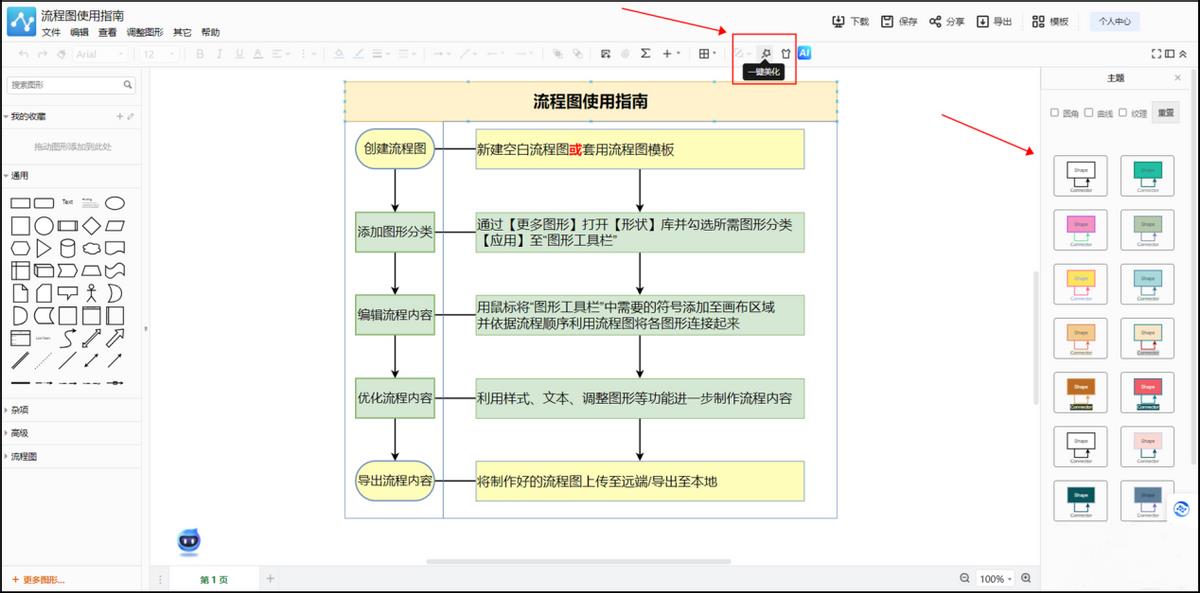Open the 100% zoom level dropdown
This screenshot has width=1200, height=593.
click(995, 579)
